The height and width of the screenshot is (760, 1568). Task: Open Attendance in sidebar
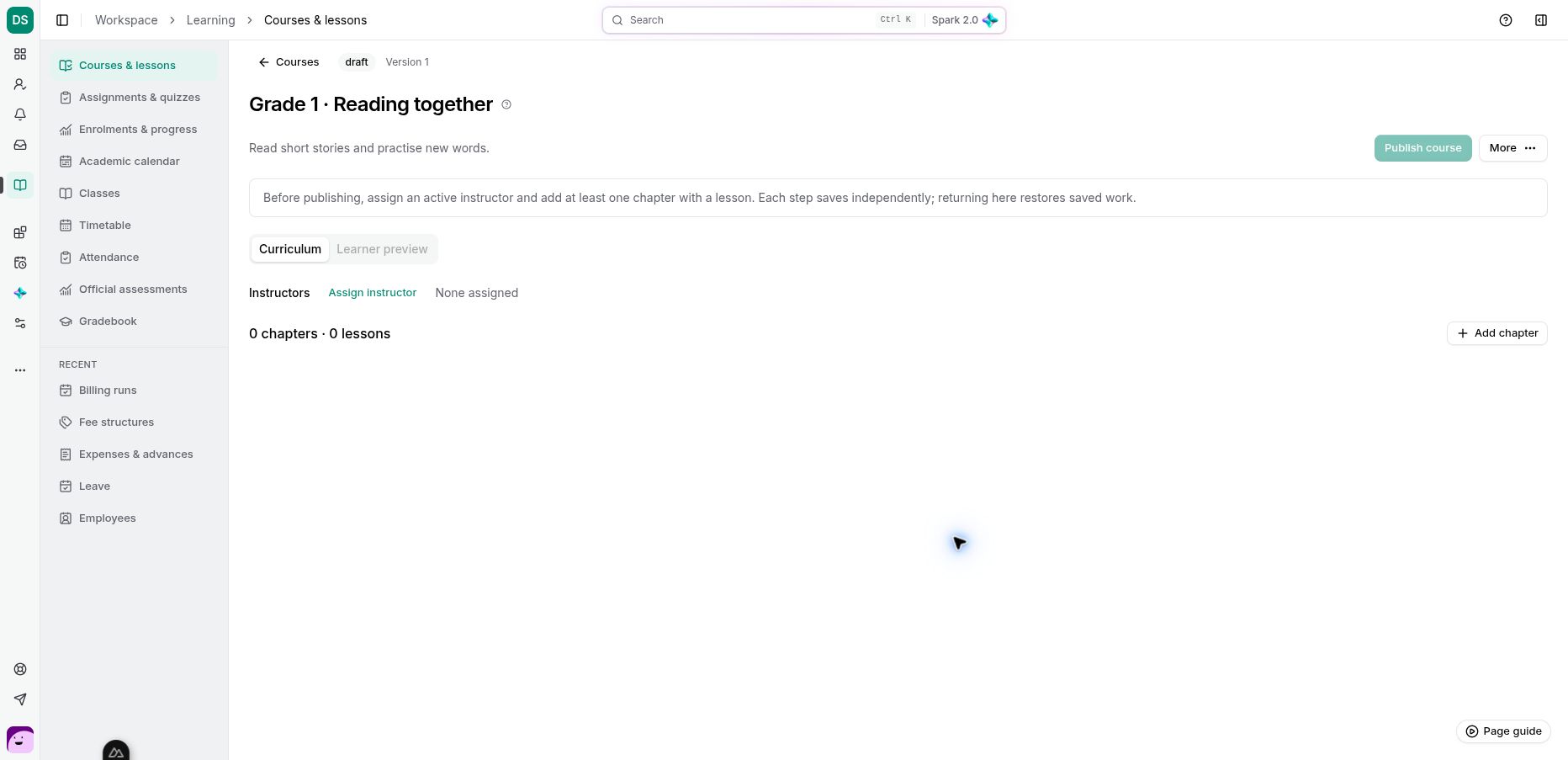click(134, 258)
